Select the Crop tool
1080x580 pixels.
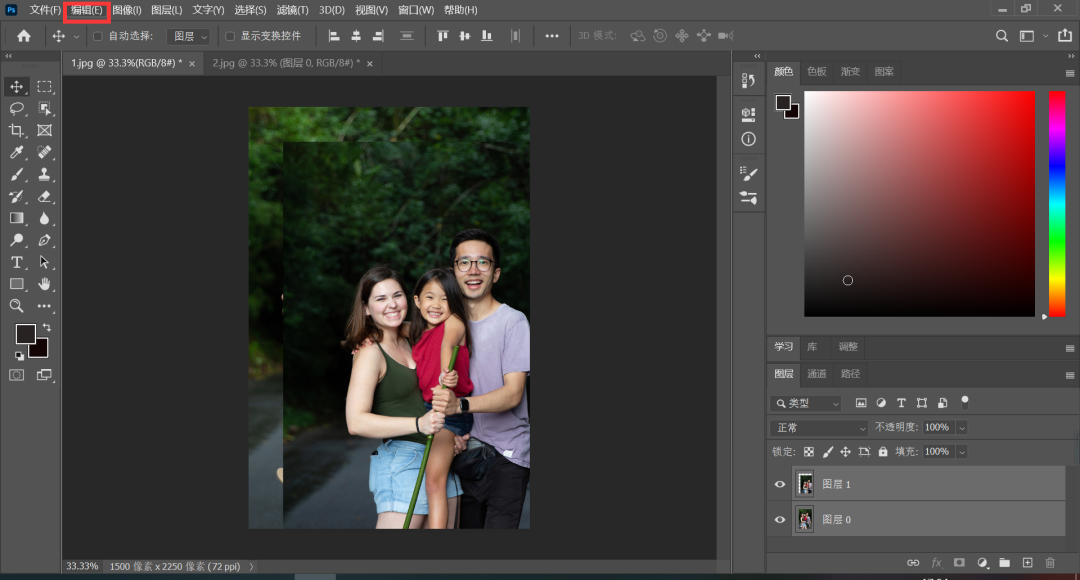(x=17, y=130)
